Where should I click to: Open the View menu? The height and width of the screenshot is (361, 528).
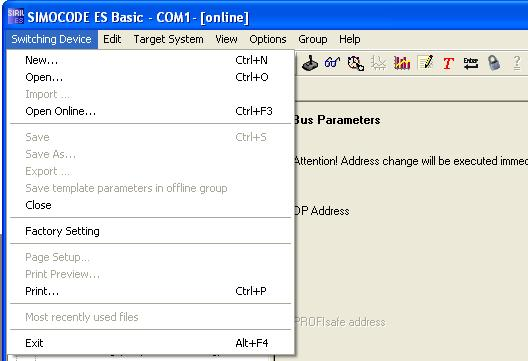[226, 39]
